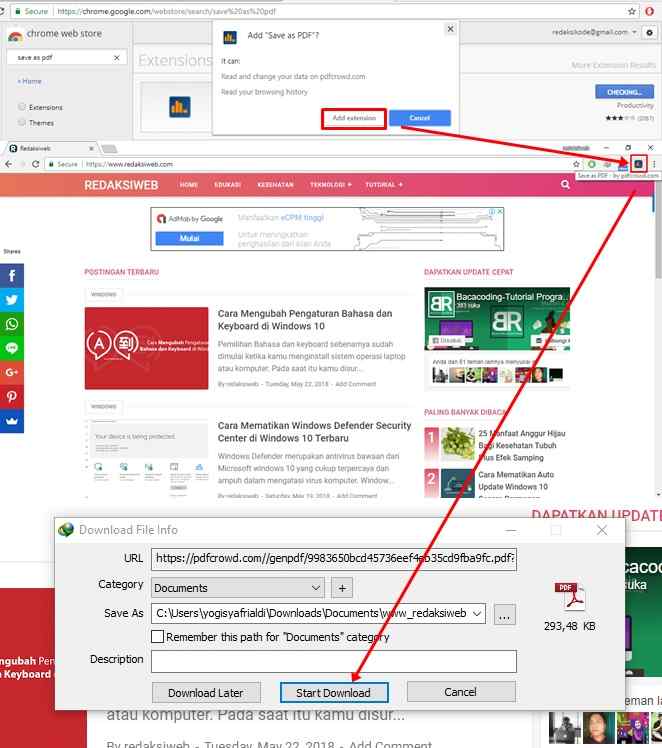Viewport: 662px width, 748px height.
Task: Open the KESEHATAN menu item
Action: pyautogui.click(x=275, y=185)
